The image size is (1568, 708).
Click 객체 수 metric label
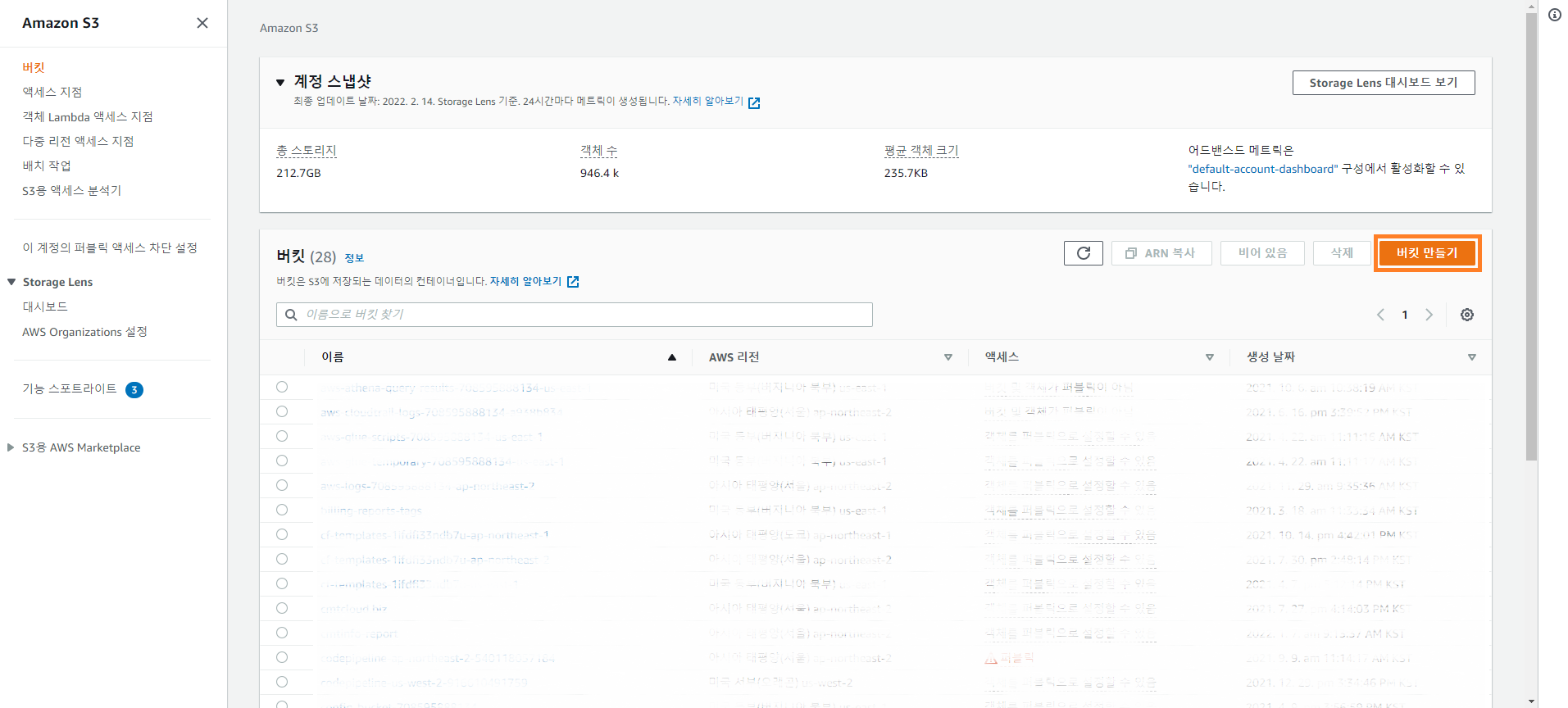[x=599, y=151]
